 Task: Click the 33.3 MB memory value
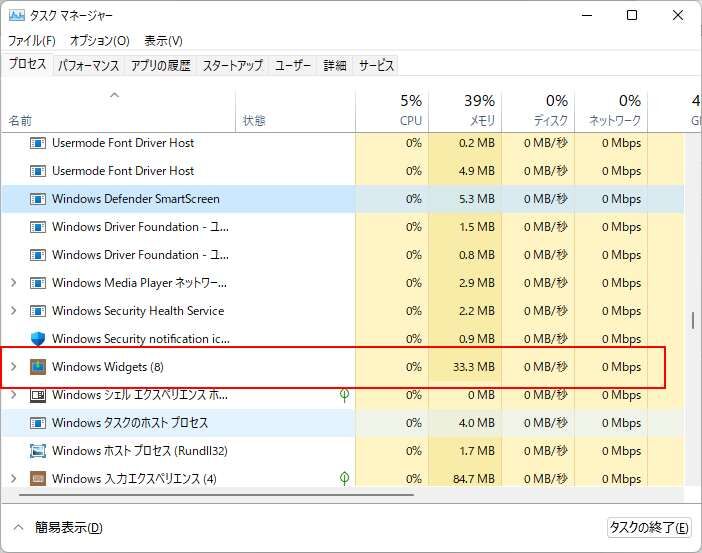(x=474, y=367)
